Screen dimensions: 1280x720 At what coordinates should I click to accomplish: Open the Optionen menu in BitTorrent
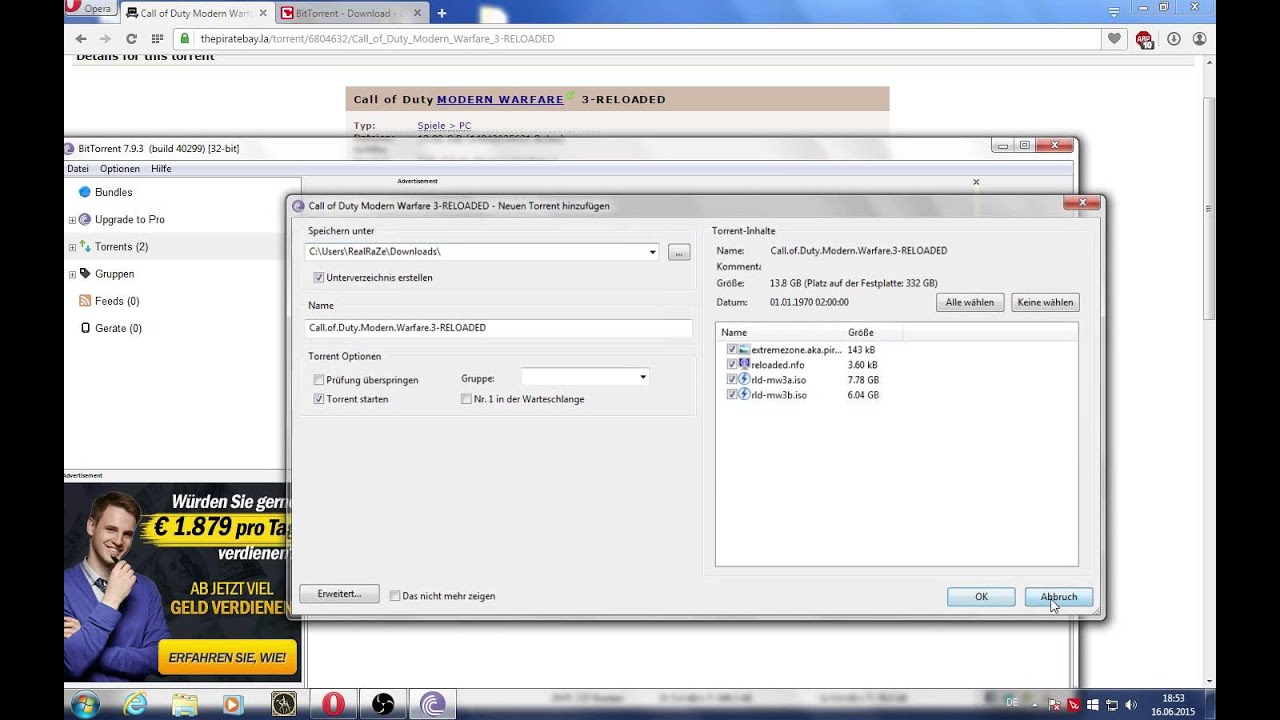coord(120,169)
